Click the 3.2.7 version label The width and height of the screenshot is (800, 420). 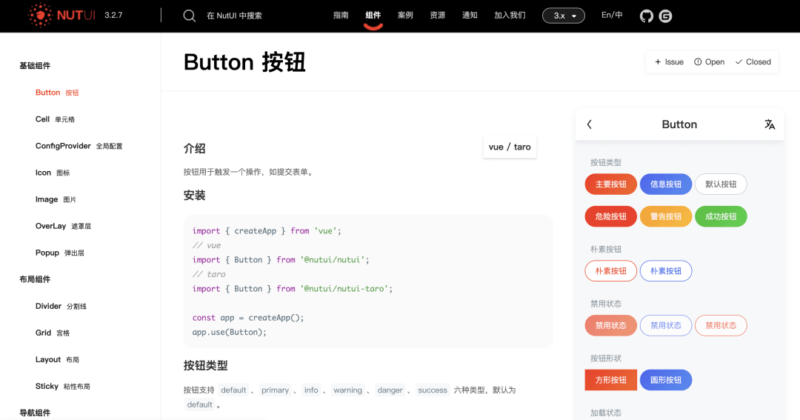(113, 15)
